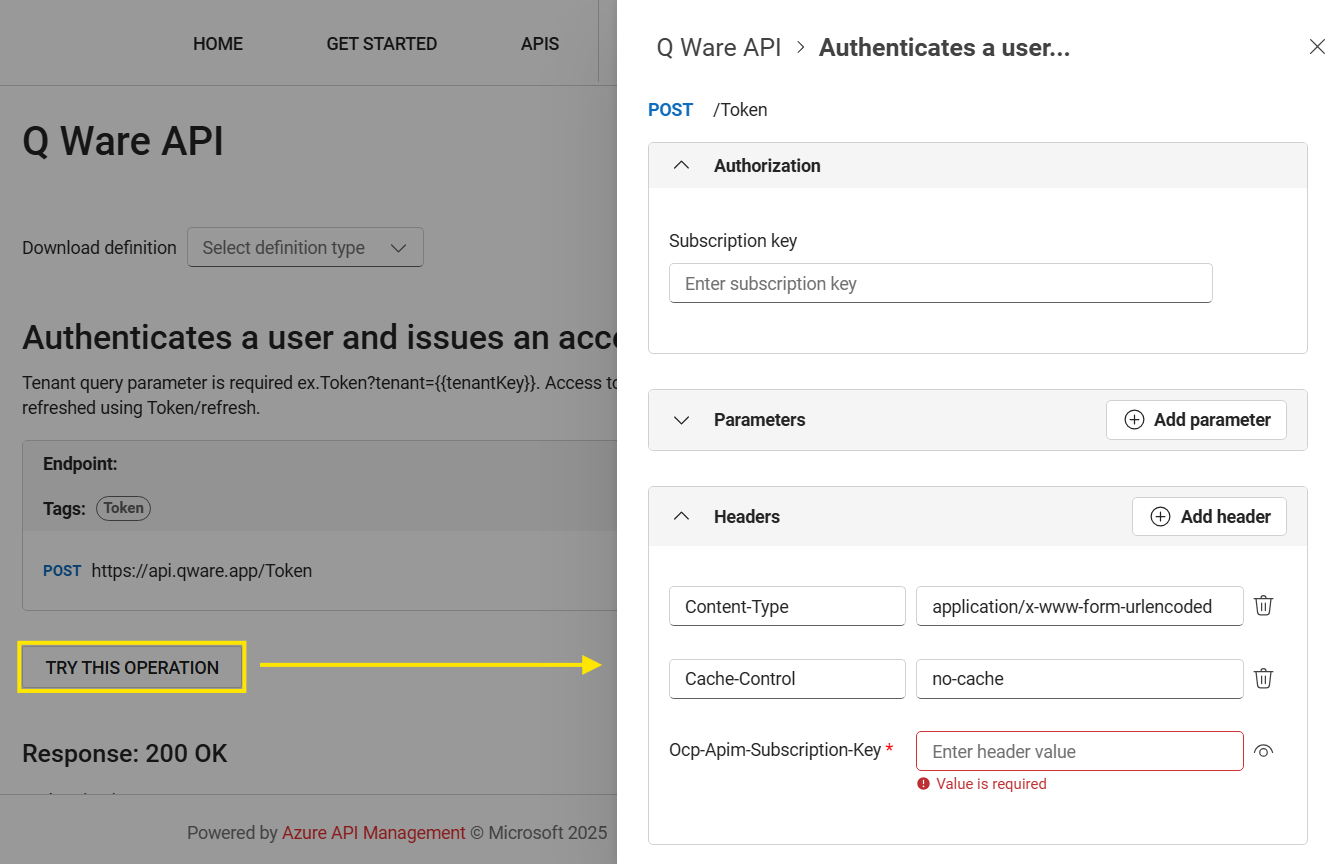
Task: Expand the Parameters section
Action: coord(682,420)
